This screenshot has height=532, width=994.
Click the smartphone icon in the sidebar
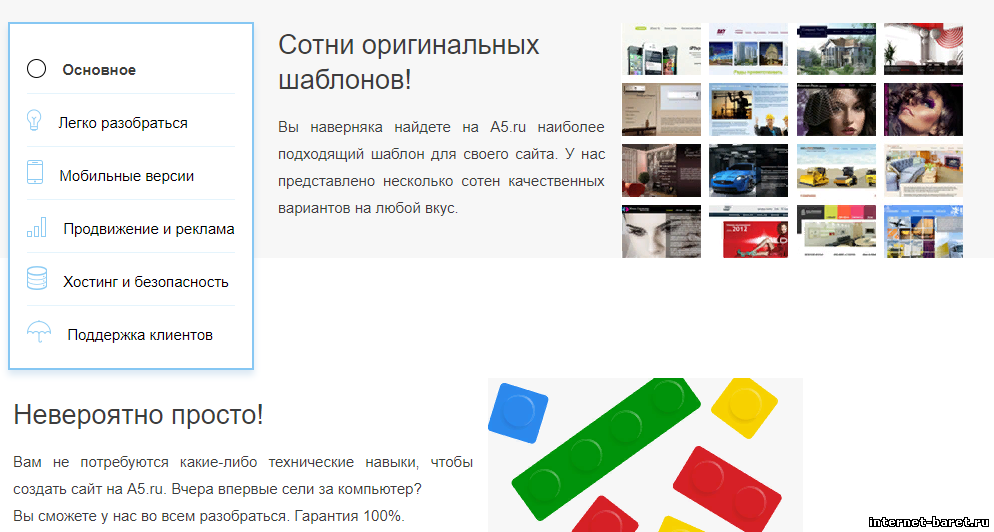pyautogui.click(x=35, y=173)
